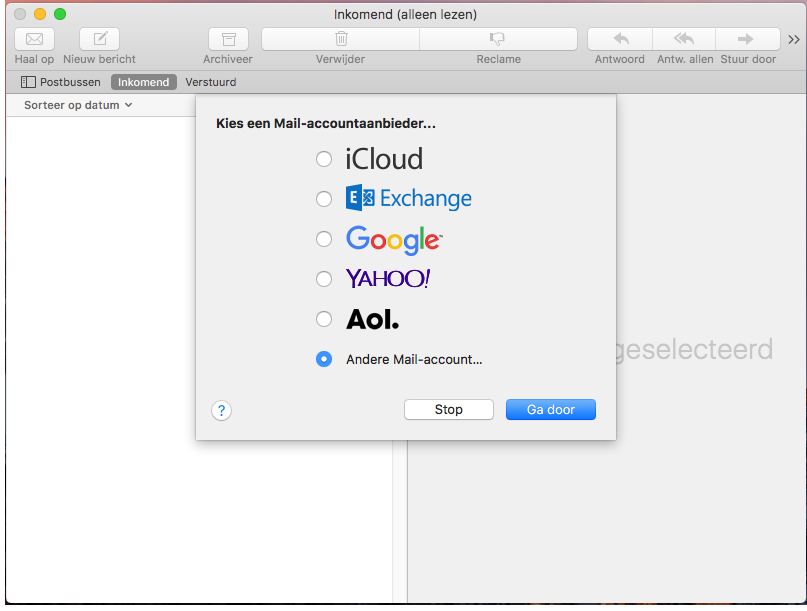807x611 pixels.
Task: Select the iCloud radio button
Action: [x=324, y=159]
